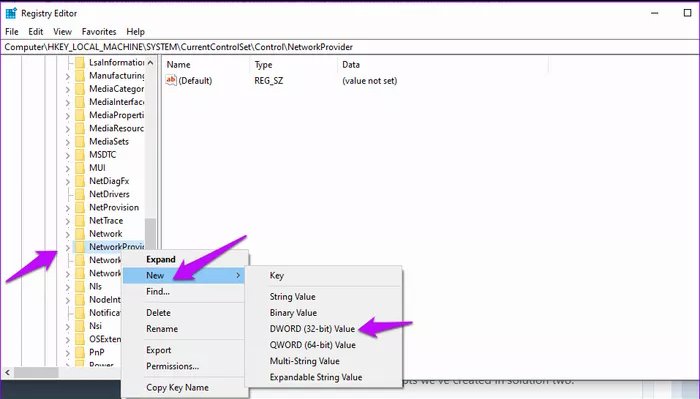Create a new Expandable String Value
This screenshot has width=700, height=399.
tap(324, 377)
